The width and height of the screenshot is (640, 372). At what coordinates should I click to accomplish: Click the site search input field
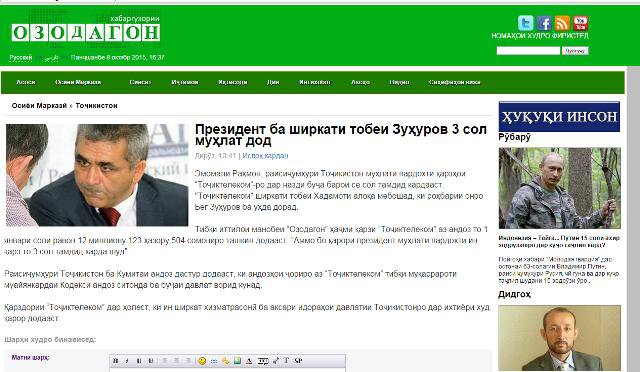point(528,51)
